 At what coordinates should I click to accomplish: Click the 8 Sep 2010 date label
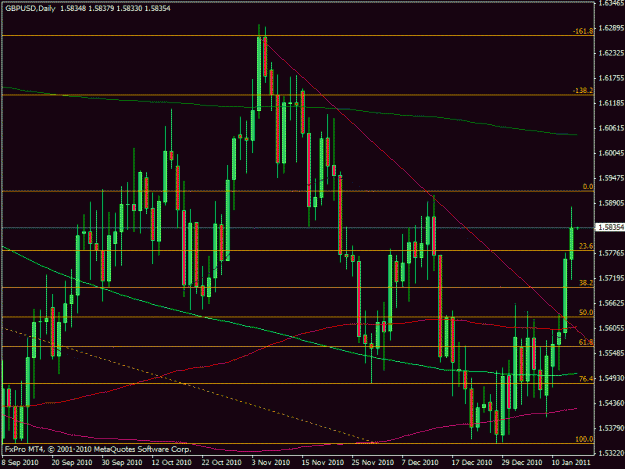point(20,462)
